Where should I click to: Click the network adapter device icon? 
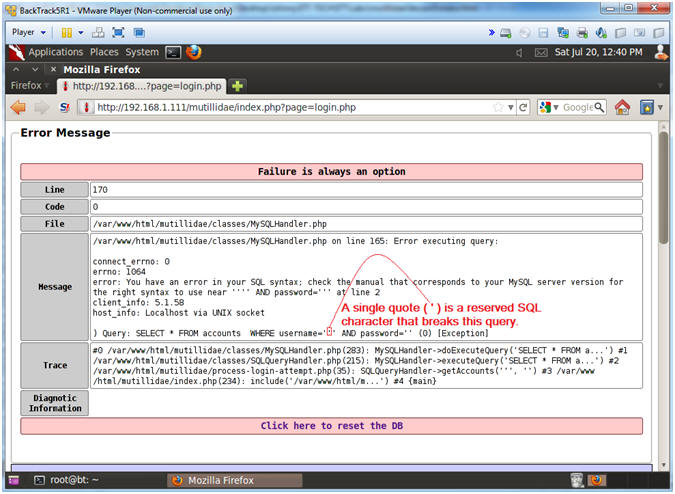pos(563,33)
